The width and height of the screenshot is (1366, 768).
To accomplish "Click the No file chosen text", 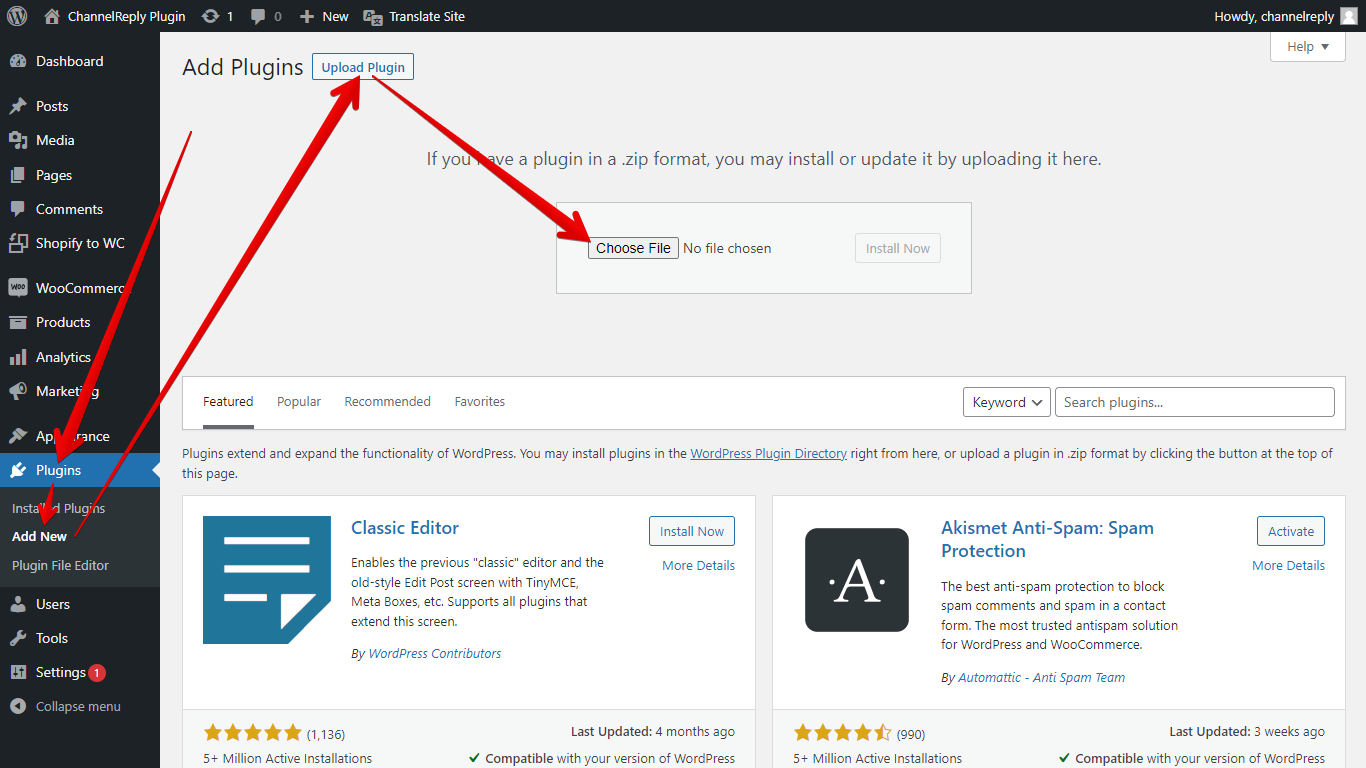I will pyautogui.click(x=727, y=248).
